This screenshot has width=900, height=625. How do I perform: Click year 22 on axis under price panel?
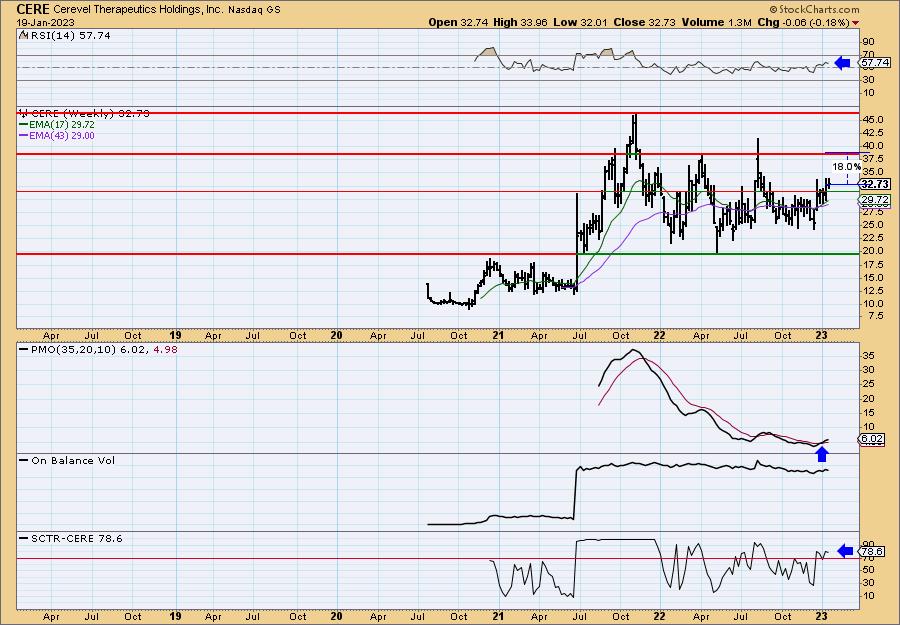click(659, 336)
